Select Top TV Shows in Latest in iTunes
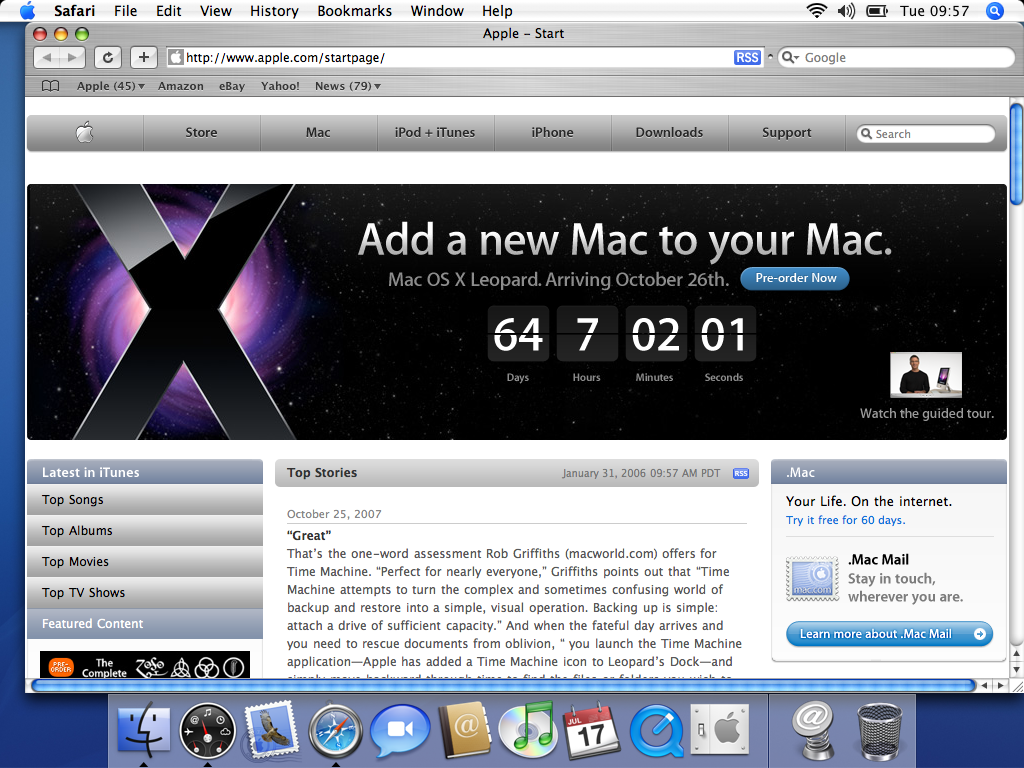Viewport: 1024px width, 768px height. [145, 593]
